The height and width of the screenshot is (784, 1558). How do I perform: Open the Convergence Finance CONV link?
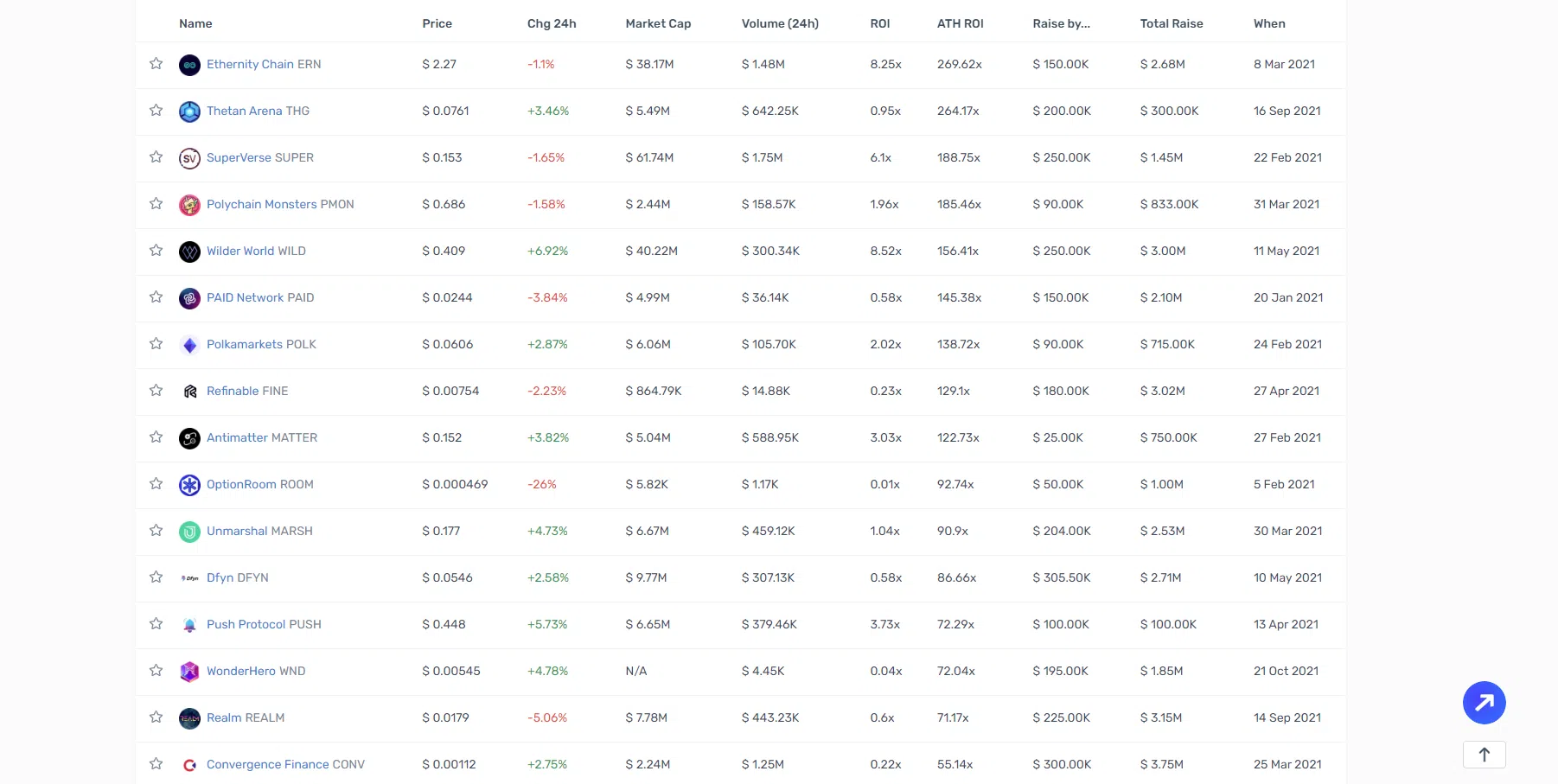coord(285,764)
